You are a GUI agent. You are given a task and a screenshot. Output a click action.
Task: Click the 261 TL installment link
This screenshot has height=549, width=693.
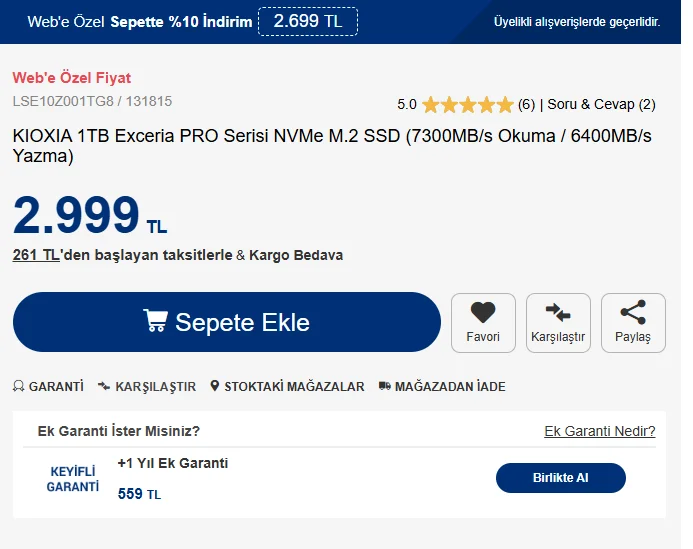tap(36, 255)
